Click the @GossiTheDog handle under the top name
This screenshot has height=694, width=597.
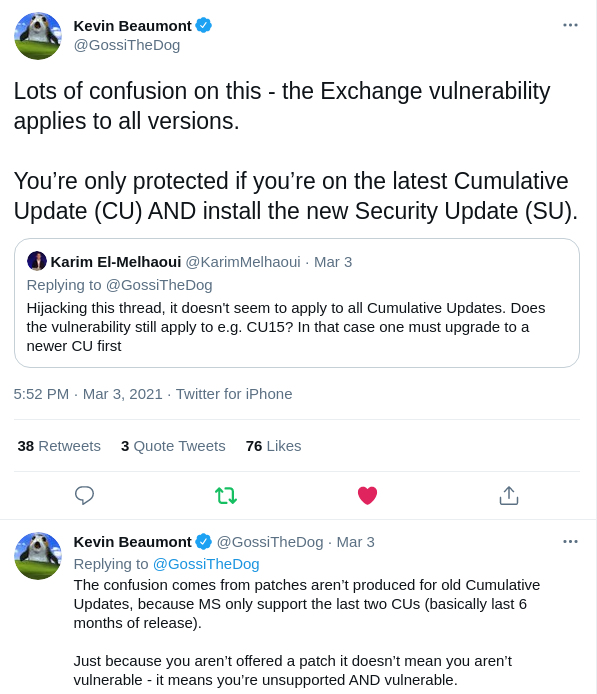coord(127,45)
